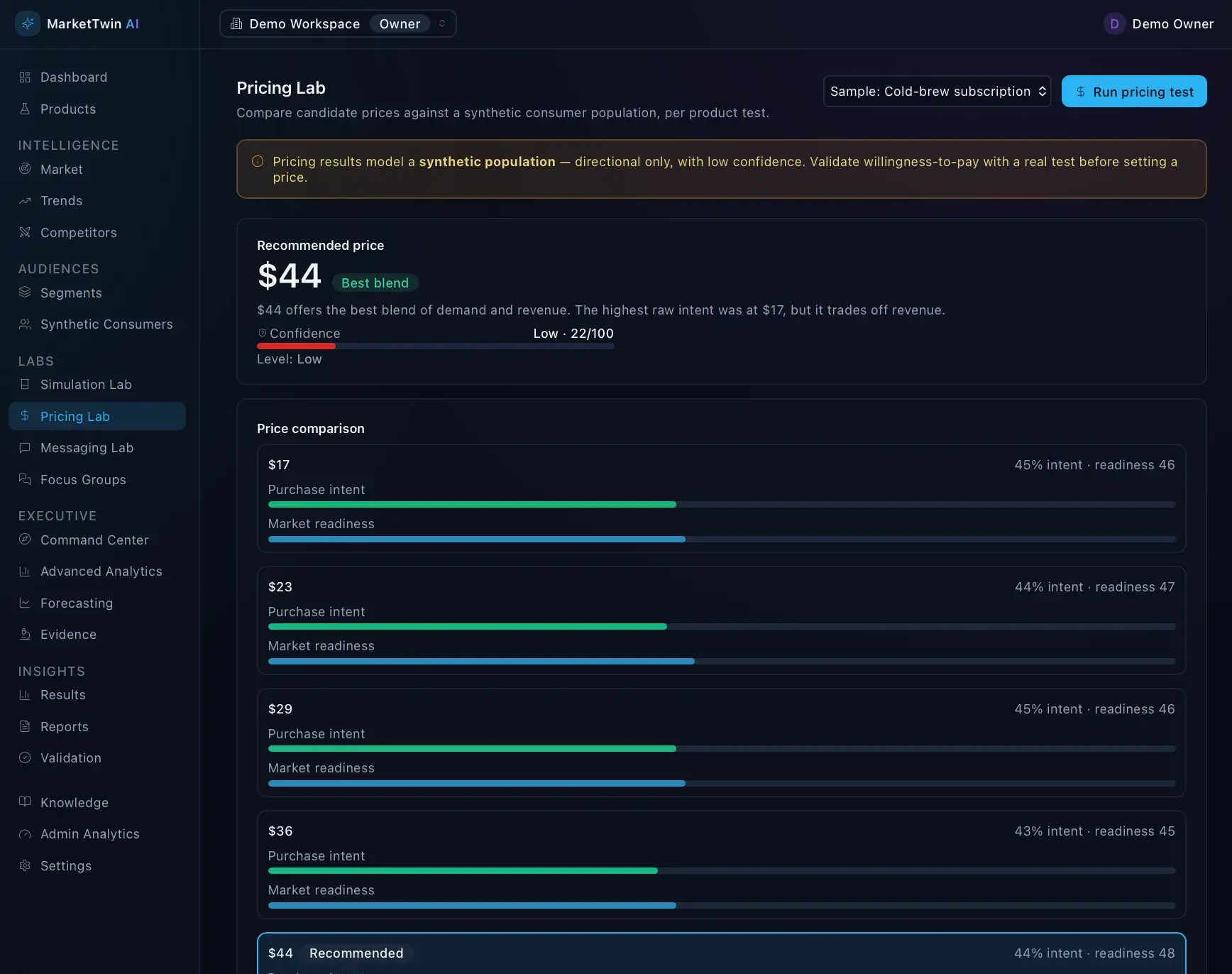Click the Reports document icon
Viewport: 1232px width, 974px height.
coord(25,726)
